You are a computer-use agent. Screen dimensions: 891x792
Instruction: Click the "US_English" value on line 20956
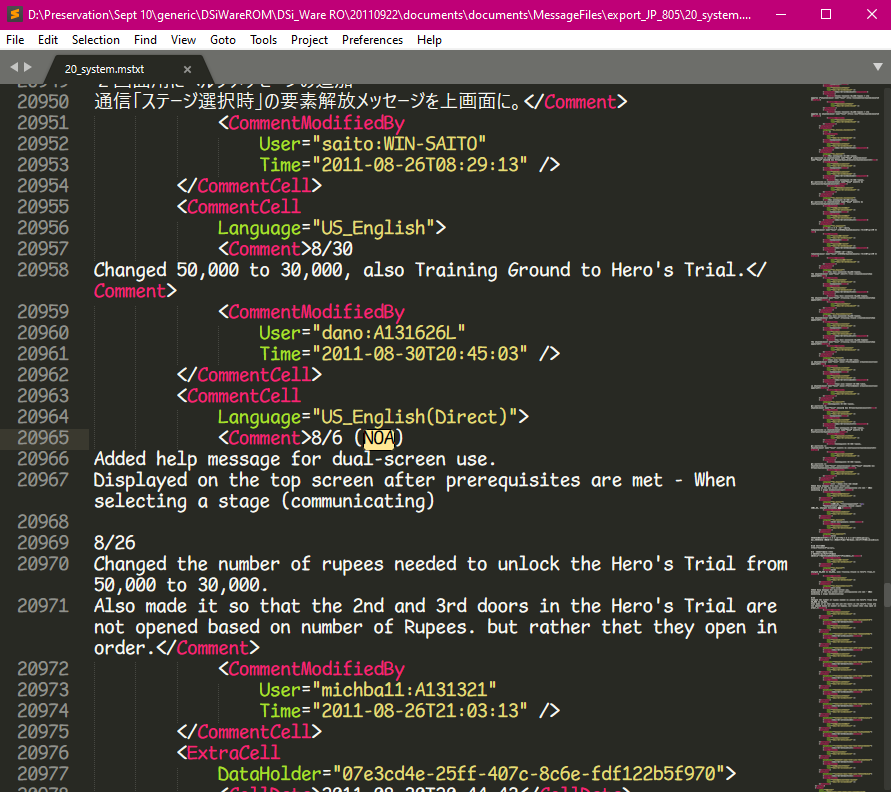click(373, 228)
